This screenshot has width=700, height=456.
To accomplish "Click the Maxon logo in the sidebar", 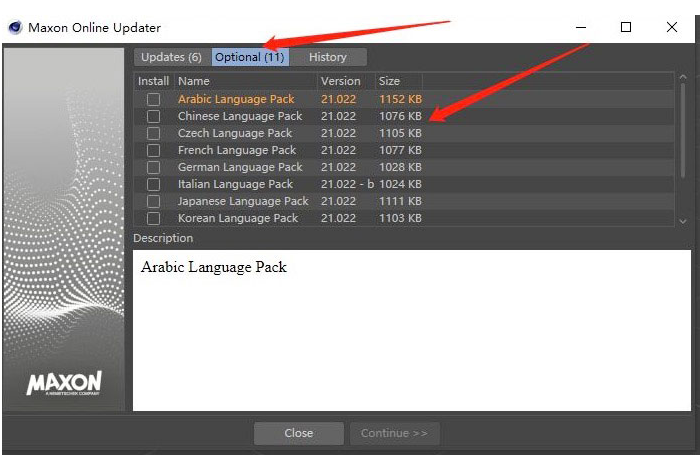I will pyautogui.click(x=64, y=384).
